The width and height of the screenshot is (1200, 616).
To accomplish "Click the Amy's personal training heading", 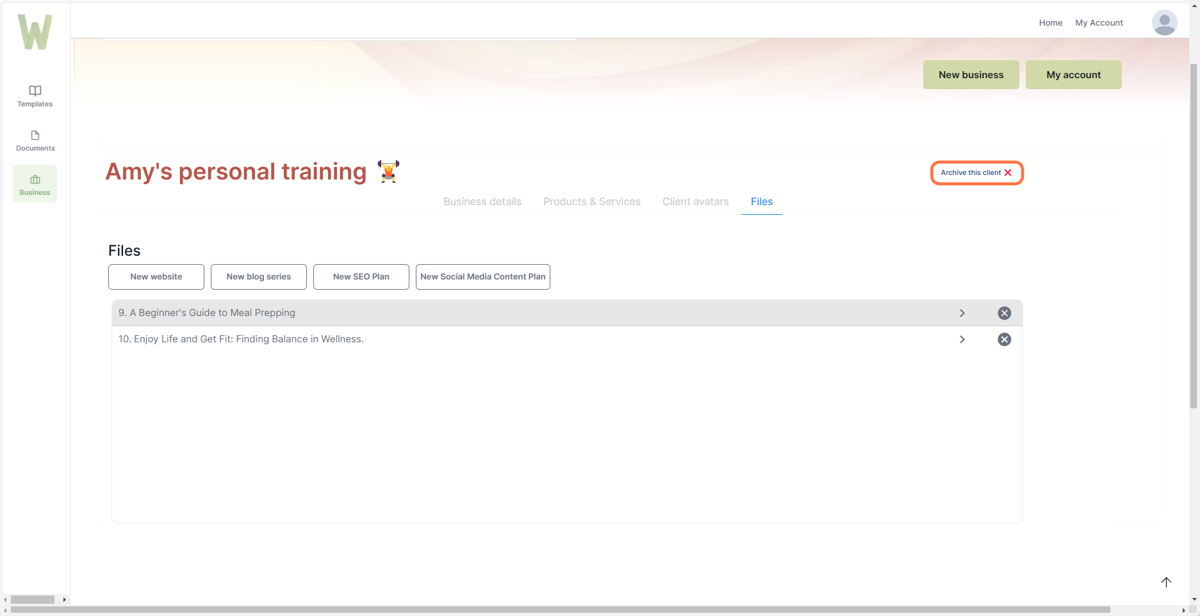I will pyautogui.click(x=236, y=171).
